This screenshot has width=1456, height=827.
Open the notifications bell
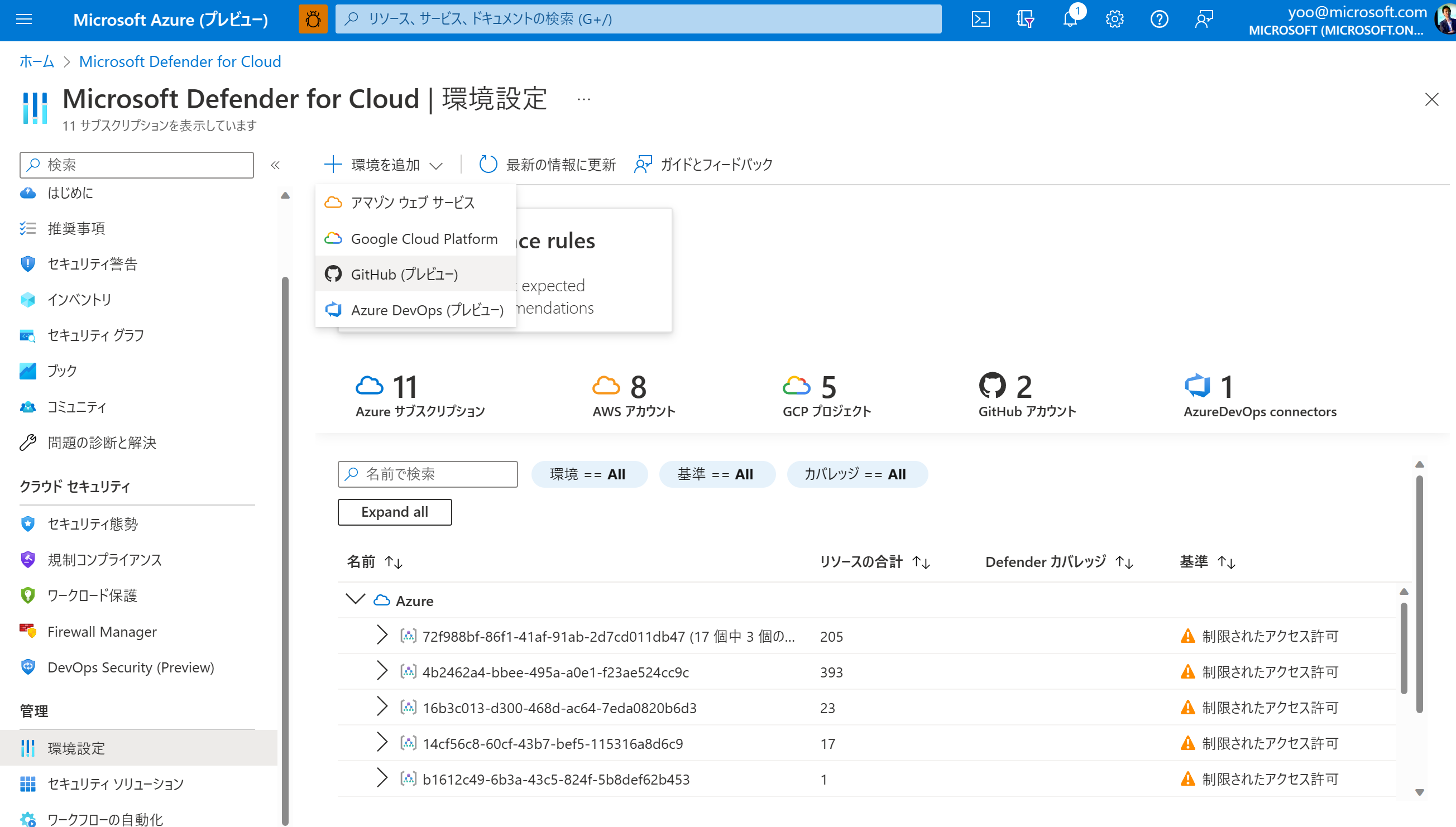pos(1070,20)
